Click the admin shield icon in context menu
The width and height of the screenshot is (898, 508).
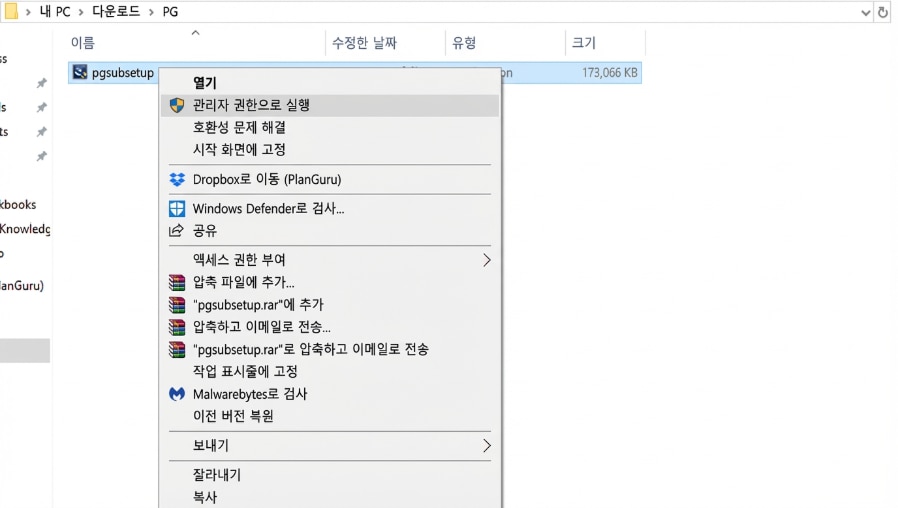pyautogui.click(x=177, y=105)
